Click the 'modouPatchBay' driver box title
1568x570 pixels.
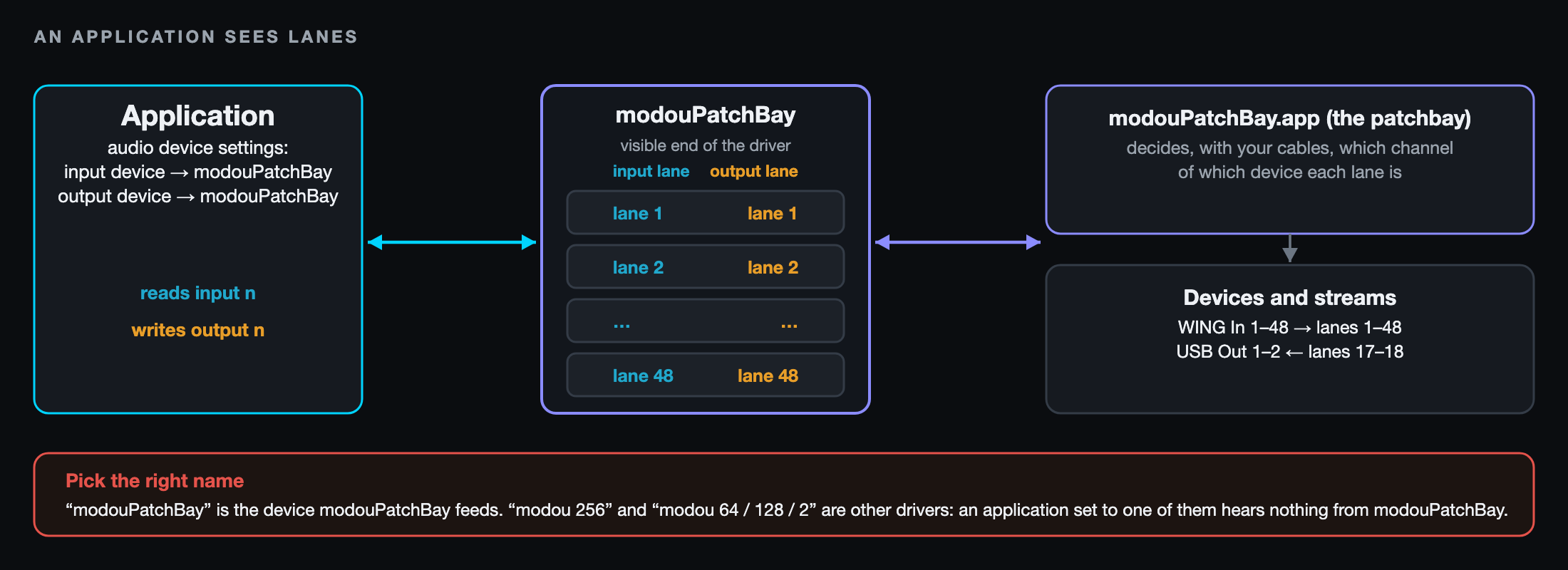[x=706, y=115]
